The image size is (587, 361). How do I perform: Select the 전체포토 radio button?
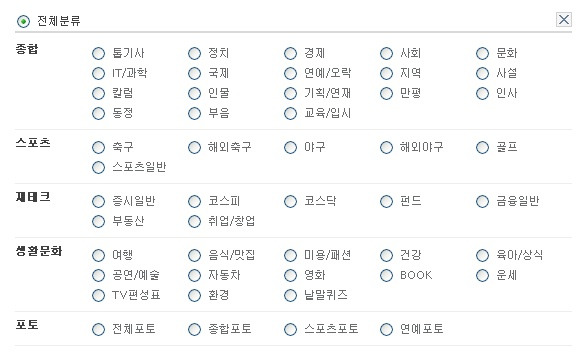[x=98, y=330]
